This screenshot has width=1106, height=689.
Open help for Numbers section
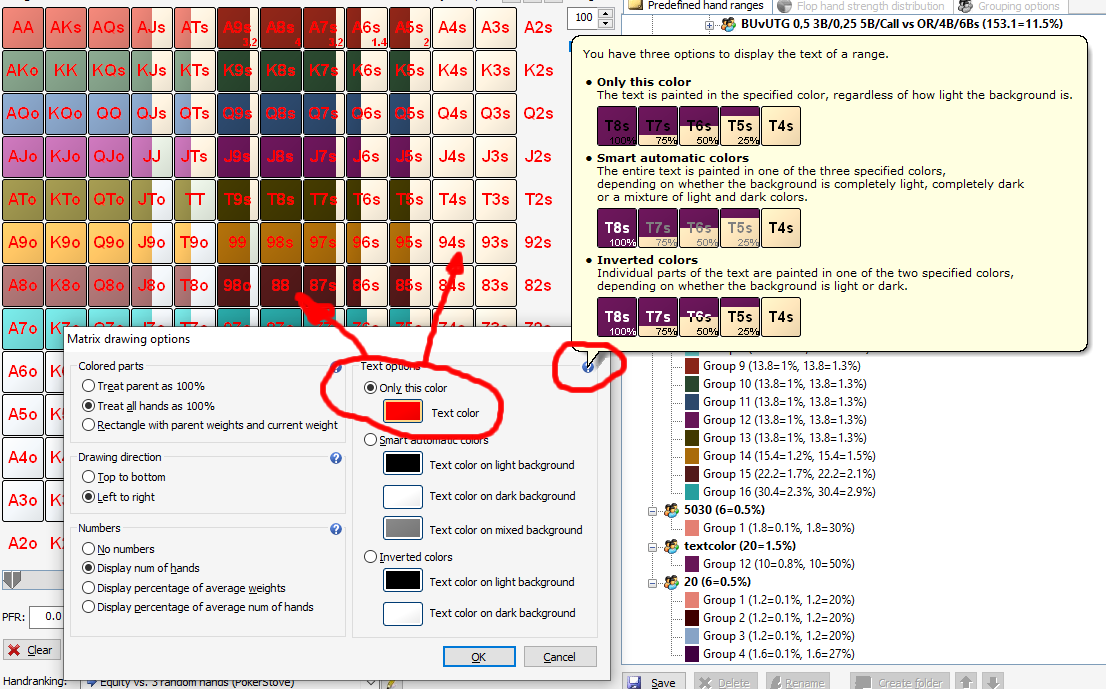336,529
